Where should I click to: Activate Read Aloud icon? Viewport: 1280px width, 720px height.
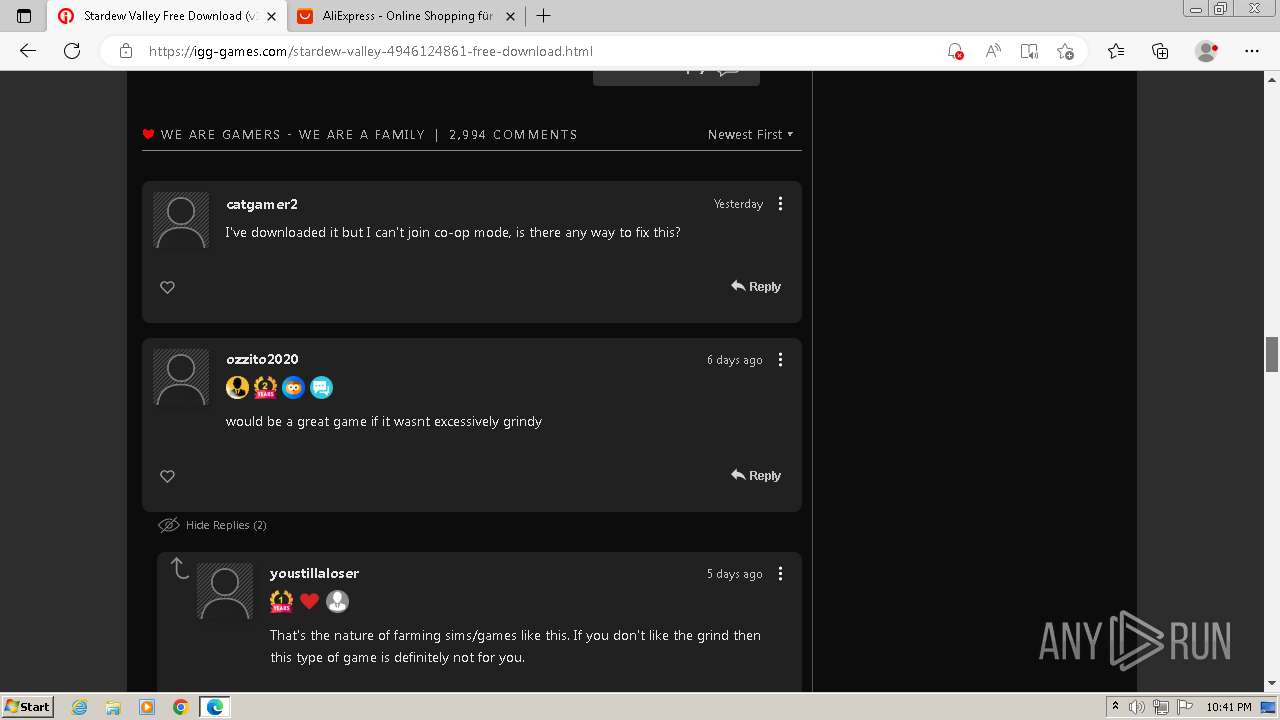pos(993,51)
